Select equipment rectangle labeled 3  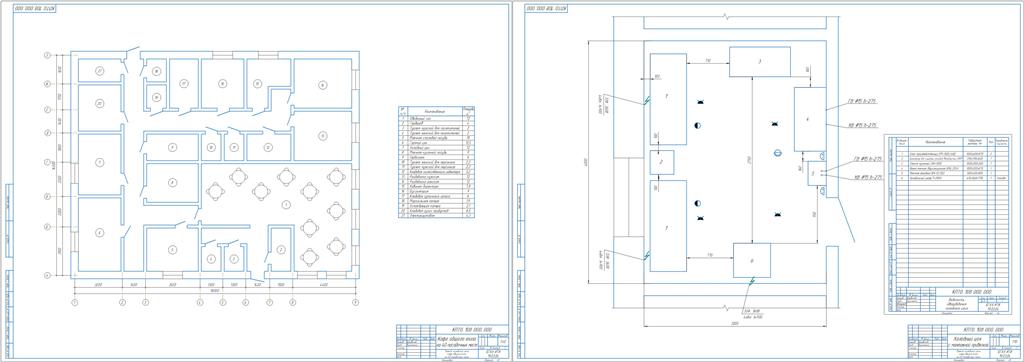click(760, 62)
